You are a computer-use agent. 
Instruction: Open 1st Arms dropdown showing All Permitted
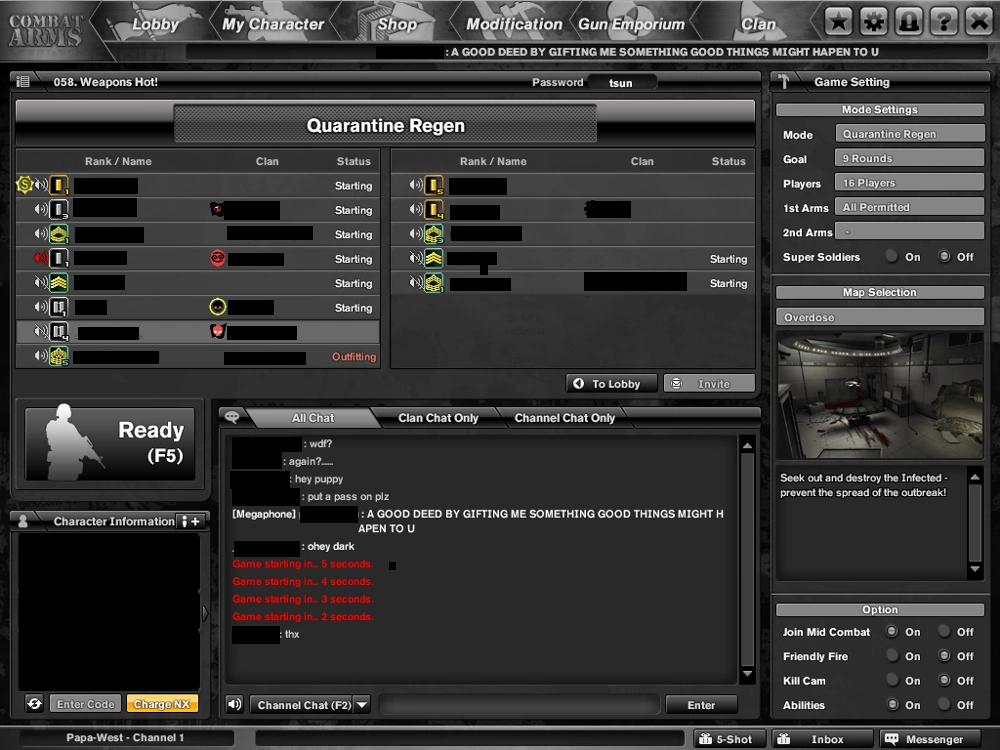pos(909,207)
